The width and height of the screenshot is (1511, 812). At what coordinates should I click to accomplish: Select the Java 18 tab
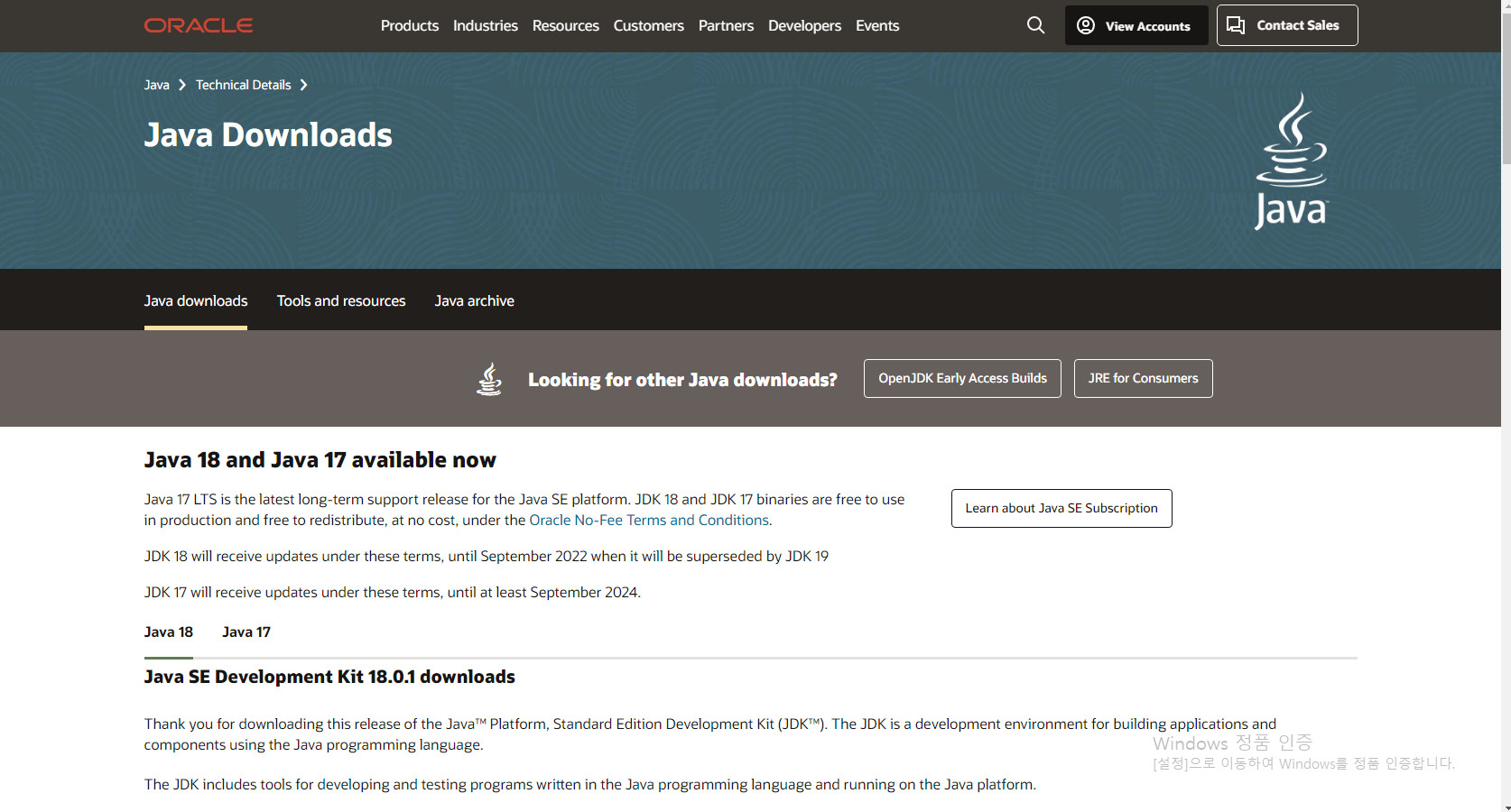pyautogui.click(x=169, y=632)
